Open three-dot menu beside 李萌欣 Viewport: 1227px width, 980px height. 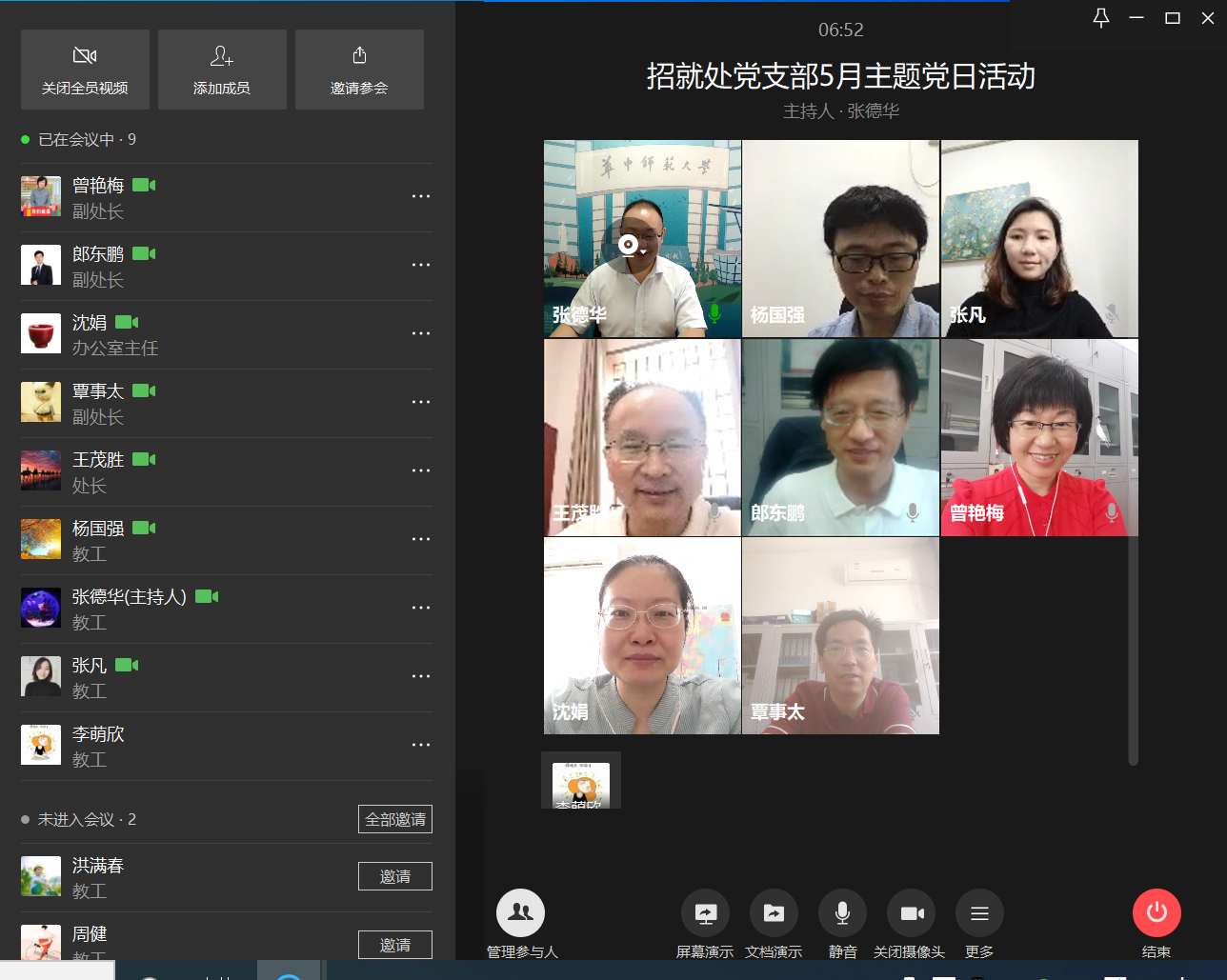[x=421, y=745]
